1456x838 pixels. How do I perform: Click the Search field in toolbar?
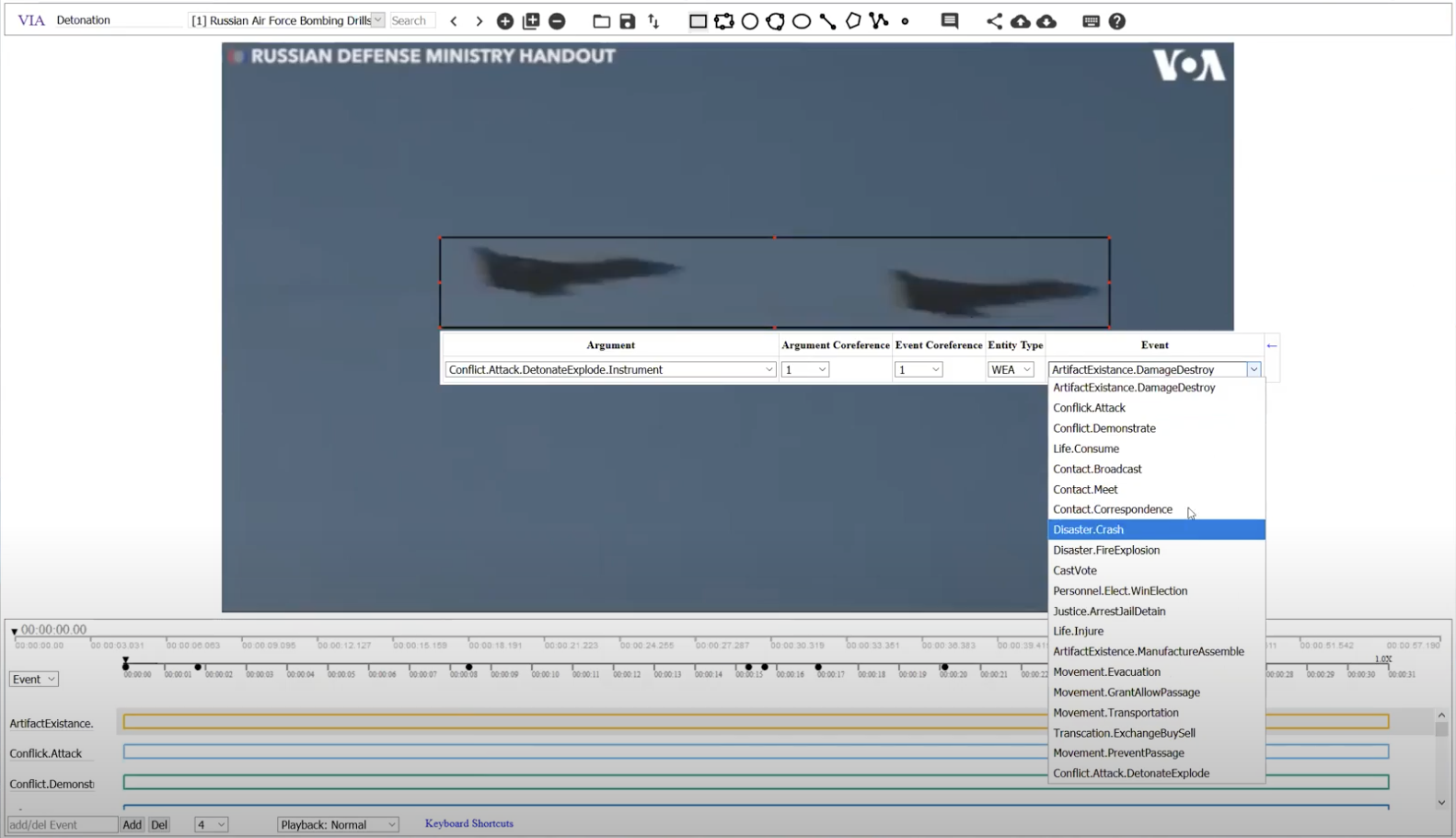tap(411, 20)
